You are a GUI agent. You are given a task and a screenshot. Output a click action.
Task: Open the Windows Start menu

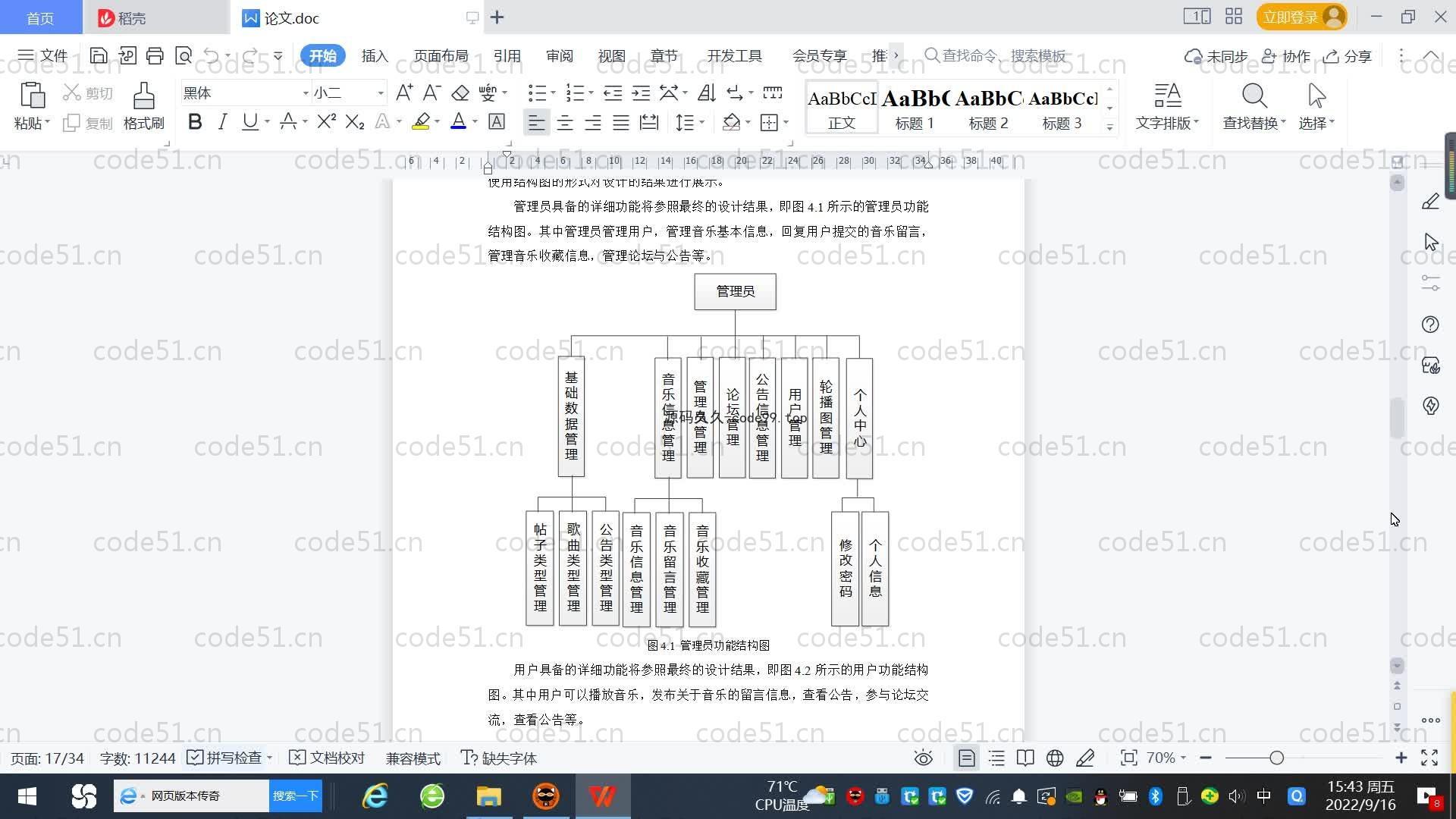pos(27,796)
